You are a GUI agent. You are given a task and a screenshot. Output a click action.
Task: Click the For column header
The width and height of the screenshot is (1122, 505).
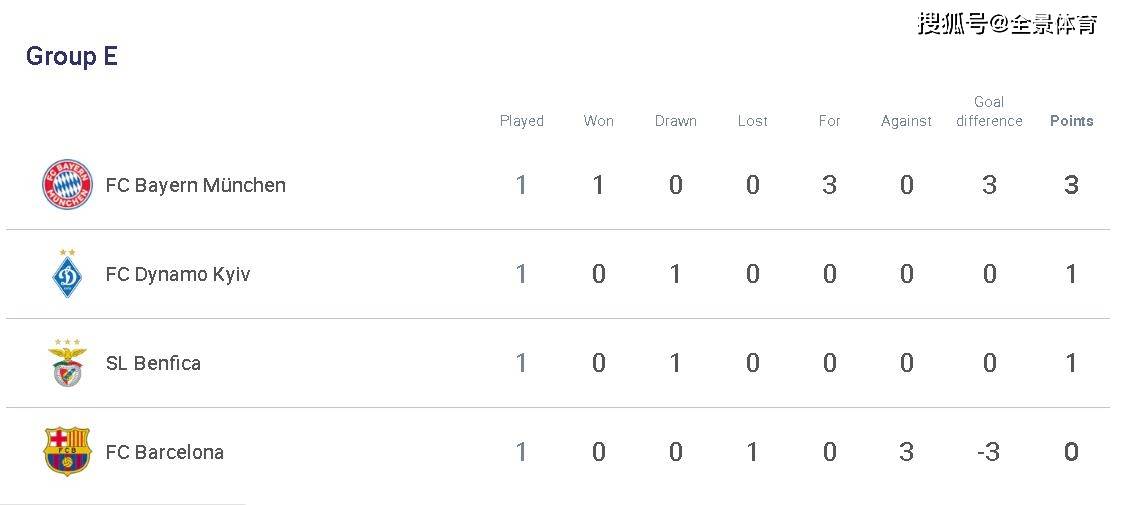click(x=829, y=121)
